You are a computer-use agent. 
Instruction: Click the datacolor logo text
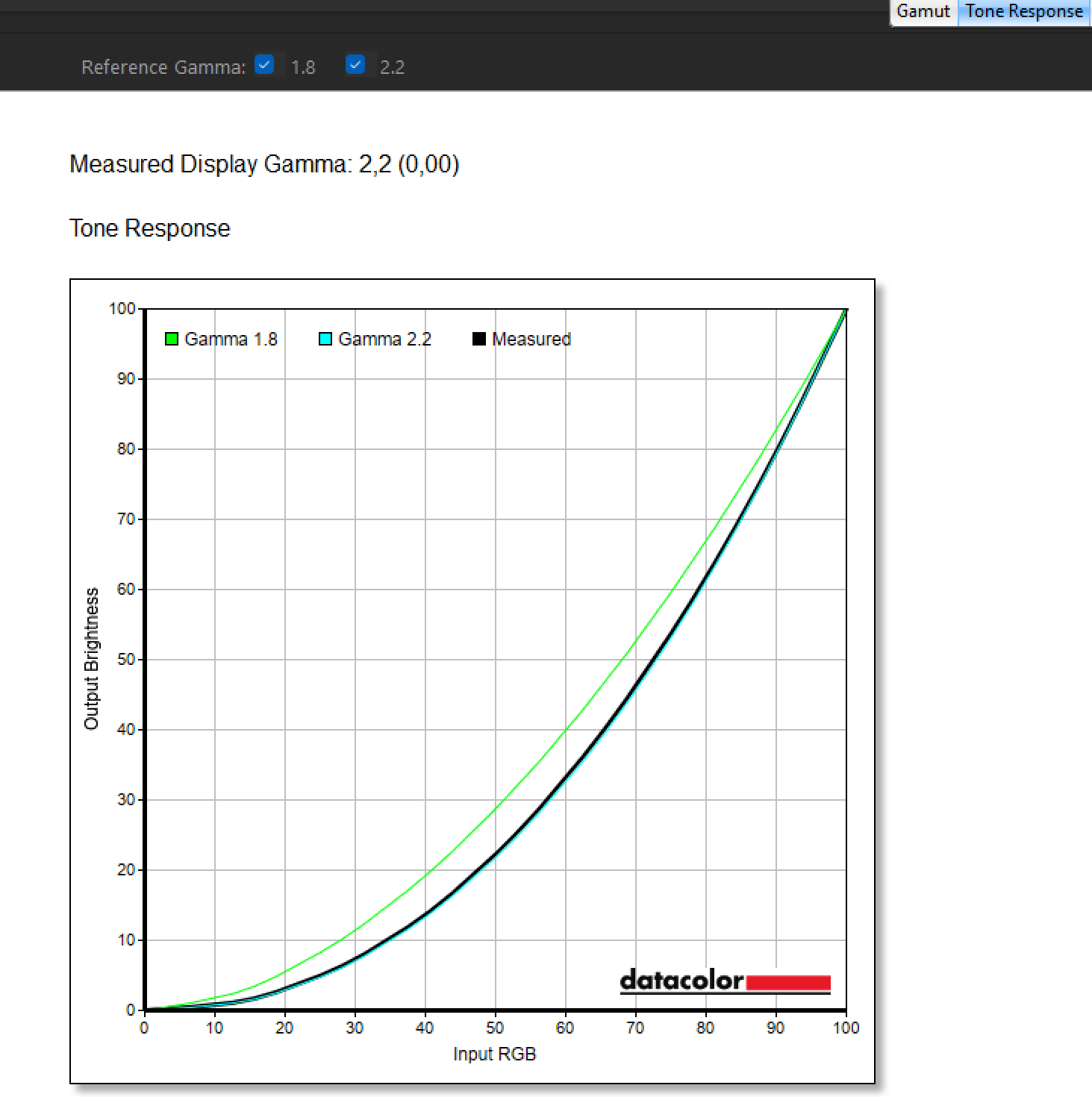[681, 980]
